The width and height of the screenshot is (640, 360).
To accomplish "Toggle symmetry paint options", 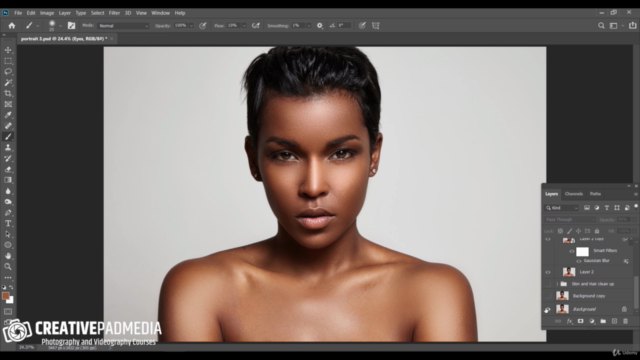I will click(x=376, y=26).
